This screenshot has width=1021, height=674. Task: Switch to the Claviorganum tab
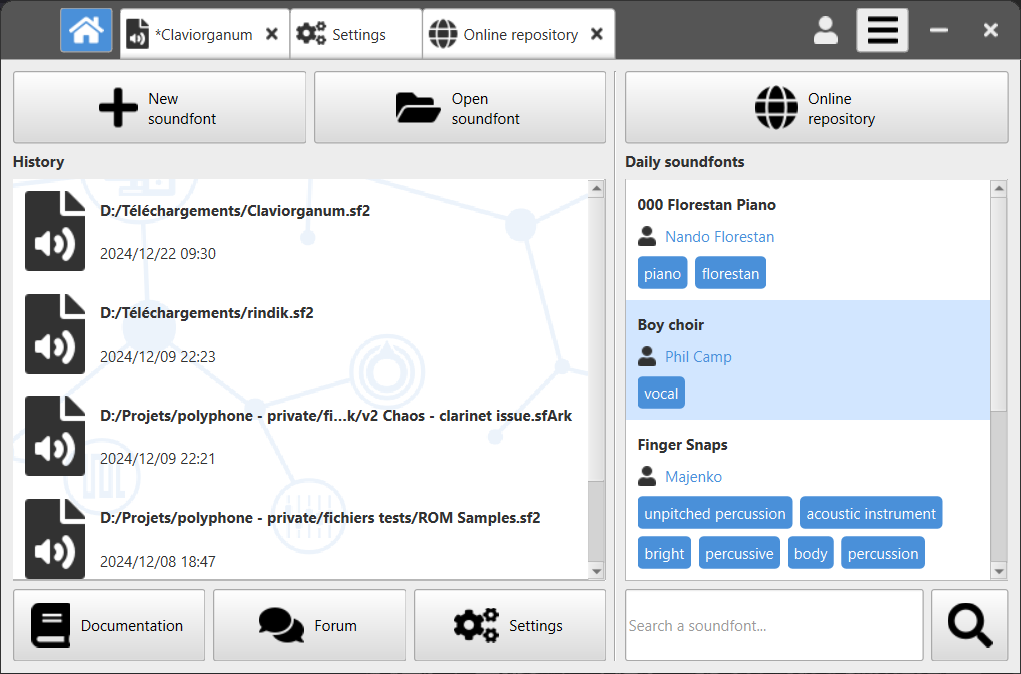194,33
